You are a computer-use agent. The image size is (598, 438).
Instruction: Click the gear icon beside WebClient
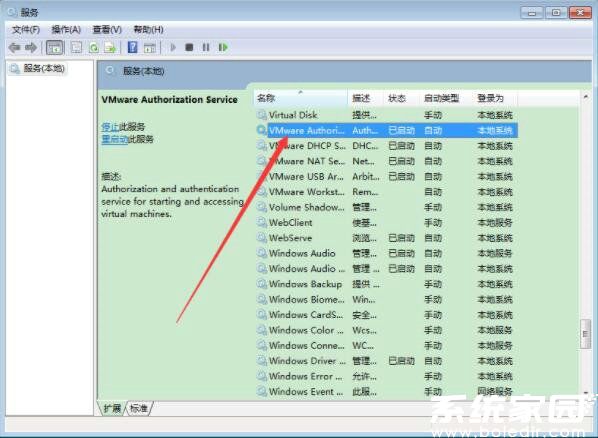click(262, 223)
